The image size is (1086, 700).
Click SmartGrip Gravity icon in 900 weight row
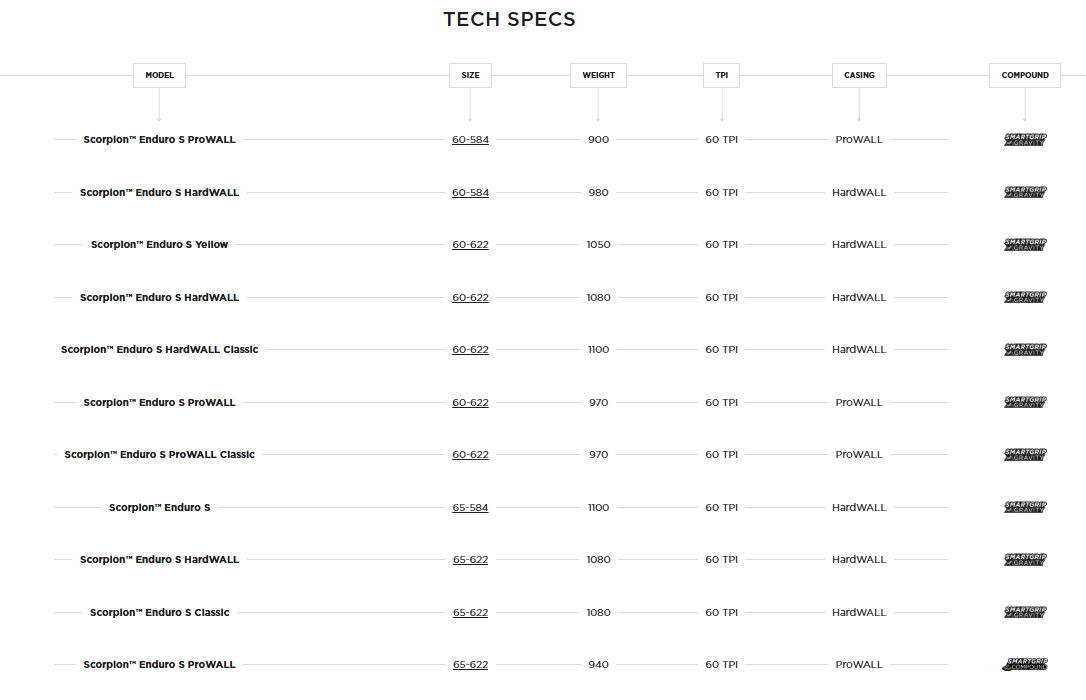coord(1025,140)
